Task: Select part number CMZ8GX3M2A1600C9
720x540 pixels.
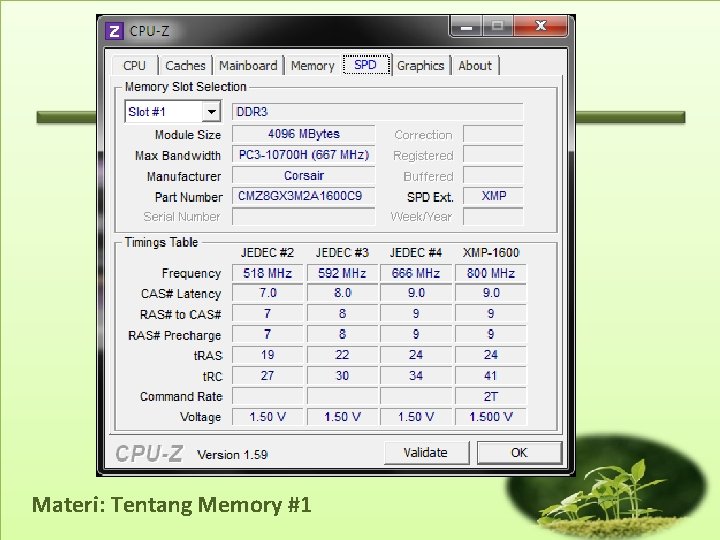Action: [304, 196]
